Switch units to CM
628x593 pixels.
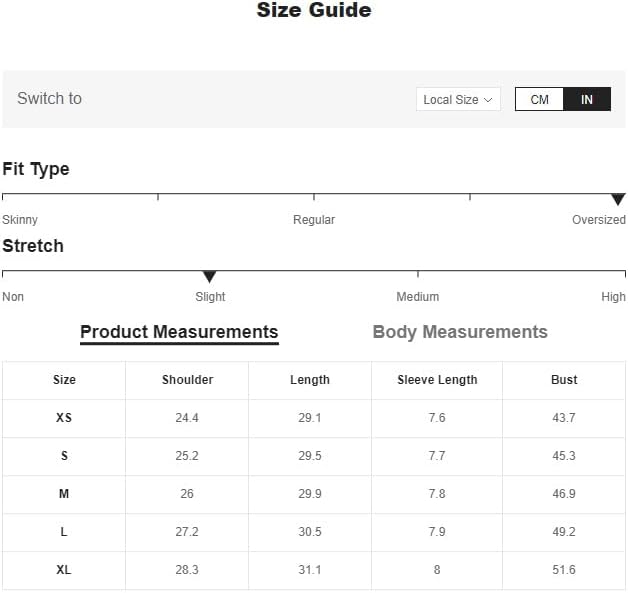pyautogui.click(x=539, y=99)
